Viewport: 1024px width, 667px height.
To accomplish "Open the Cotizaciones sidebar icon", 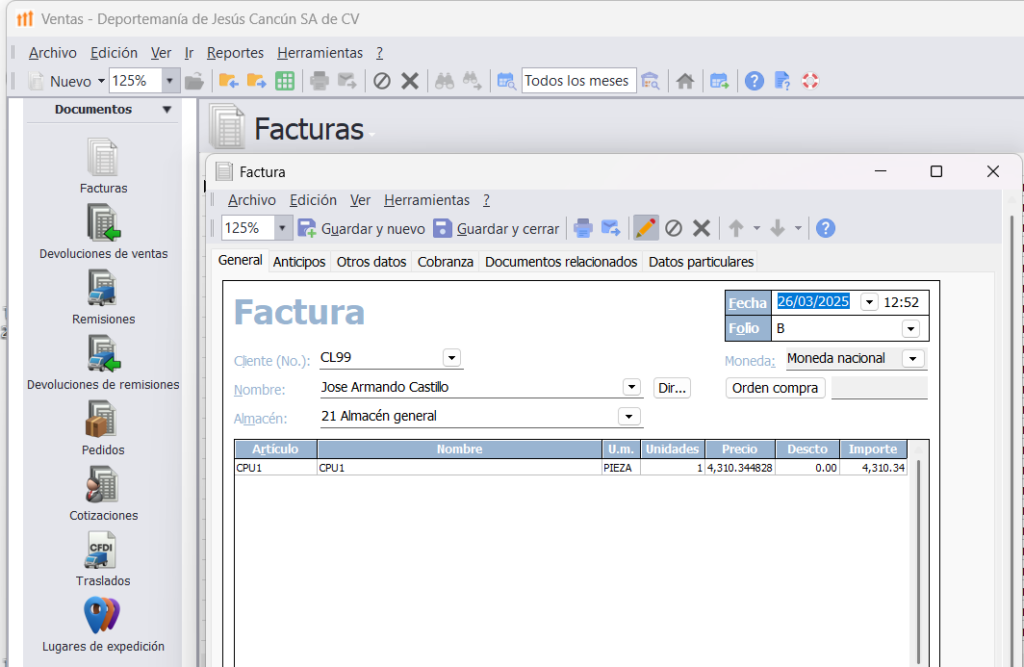I will (x=103, y=486).
